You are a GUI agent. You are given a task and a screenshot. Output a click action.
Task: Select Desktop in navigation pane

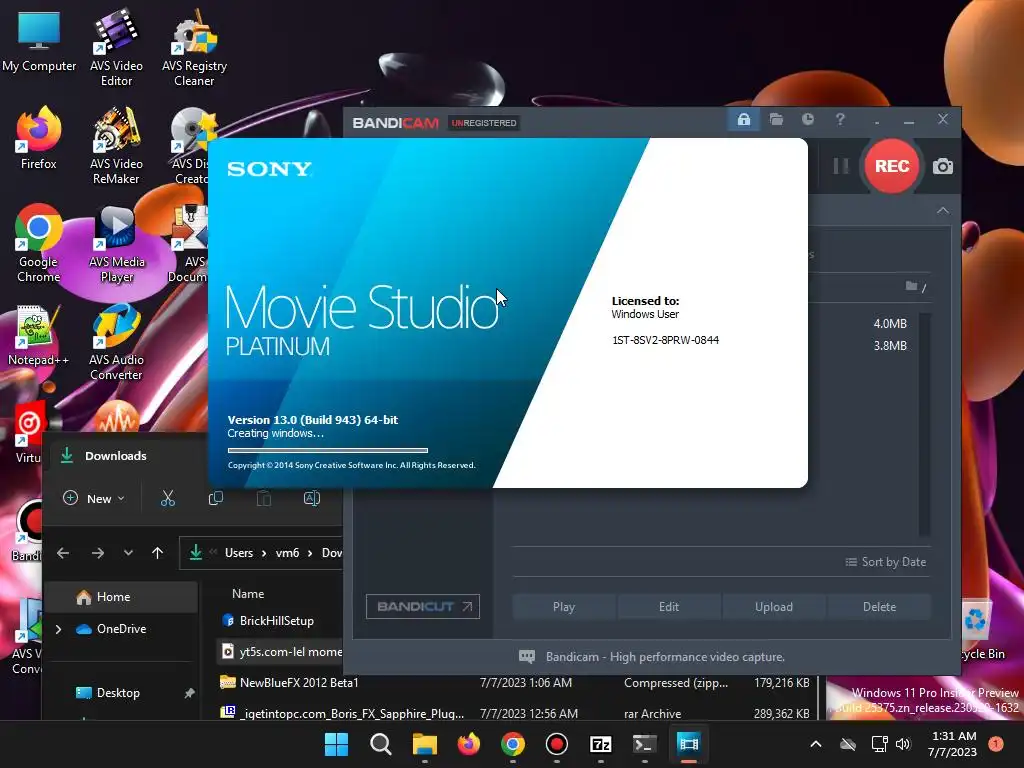(x=118, y=693)
